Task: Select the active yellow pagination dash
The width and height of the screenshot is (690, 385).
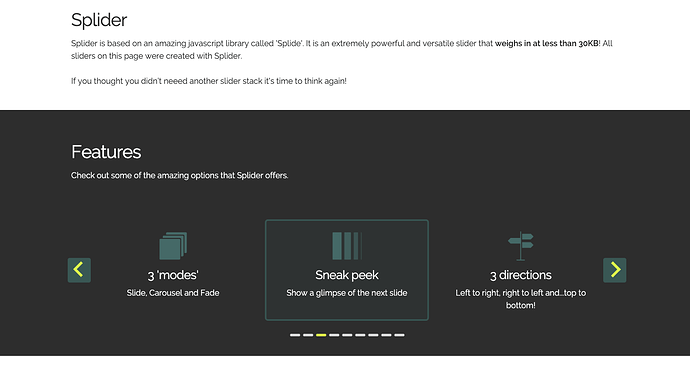Action: click(x=321, y=335)
